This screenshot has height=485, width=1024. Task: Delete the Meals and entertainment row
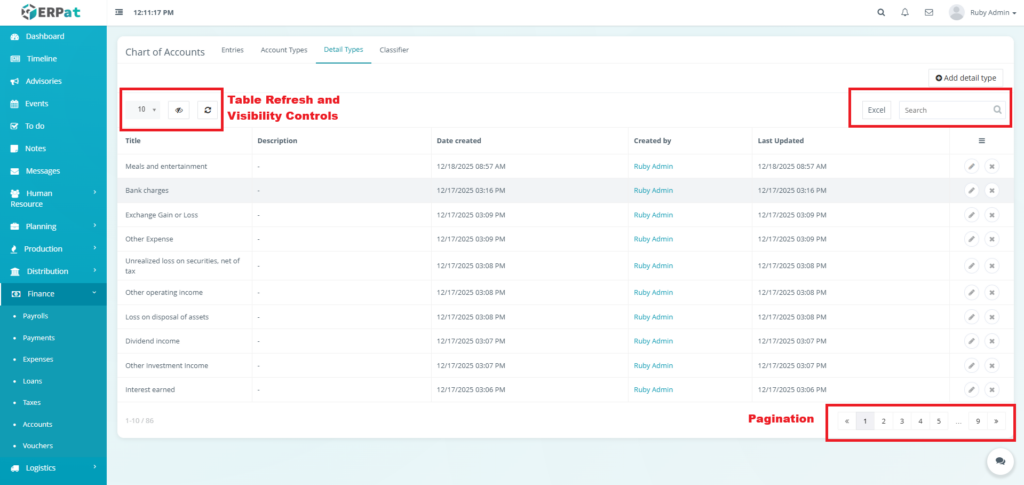(992, 166)
